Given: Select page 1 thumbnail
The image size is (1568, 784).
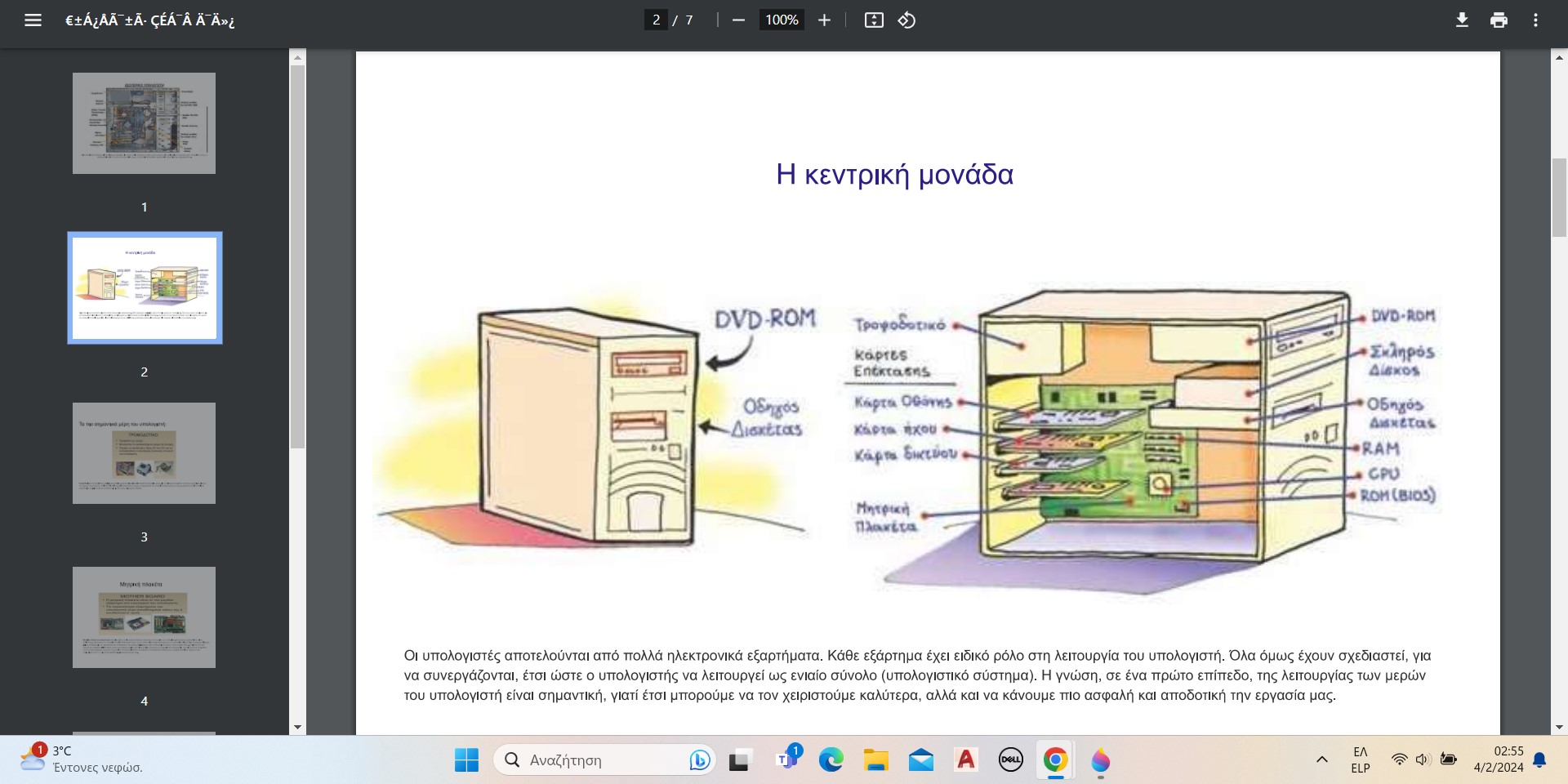Looking at the screenshot, I should (x=144, y=123).
